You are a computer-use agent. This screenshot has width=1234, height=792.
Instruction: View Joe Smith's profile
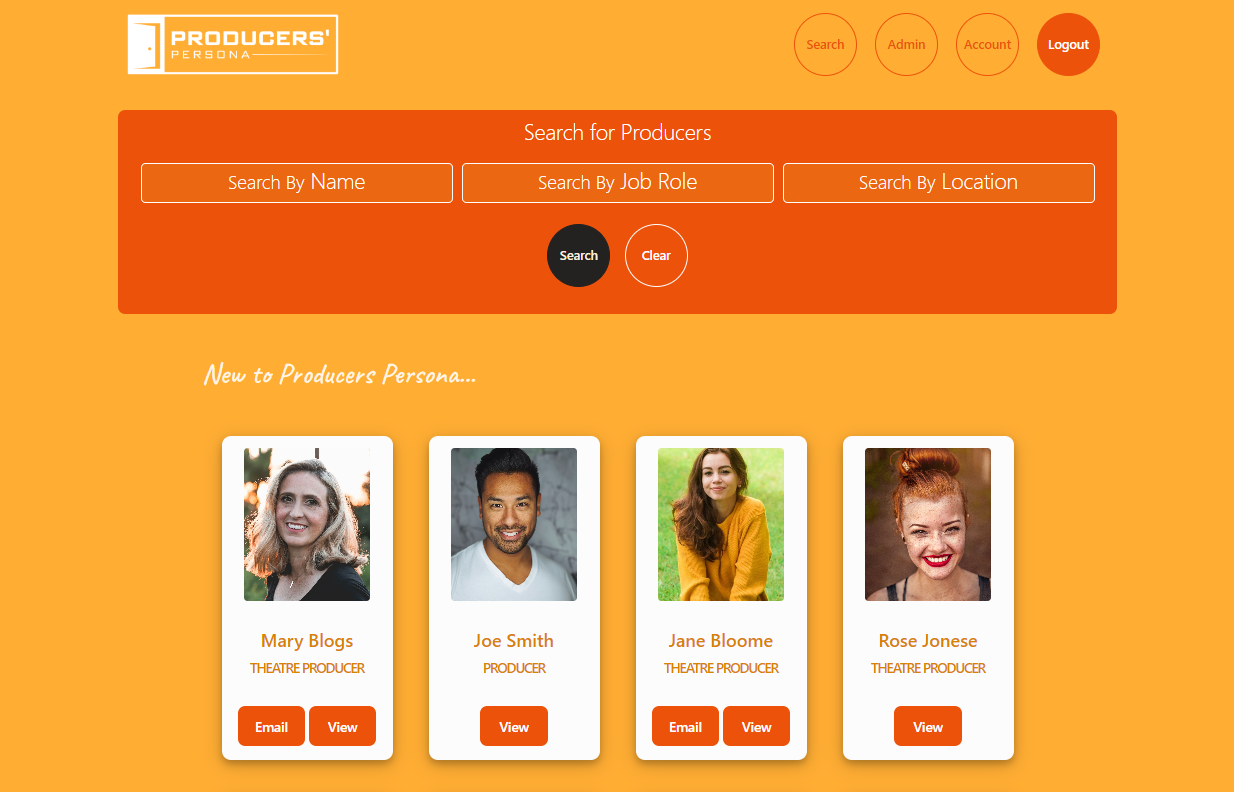(514, 726)
